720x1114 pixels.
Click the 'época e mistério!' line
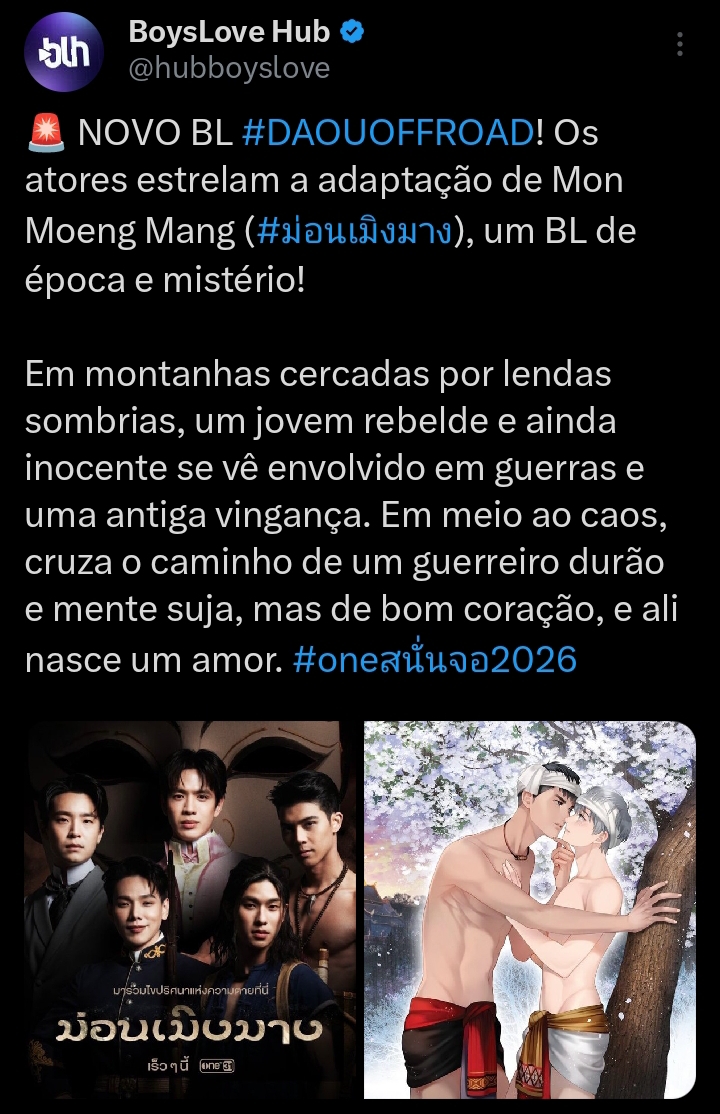(x=165, y=280)
